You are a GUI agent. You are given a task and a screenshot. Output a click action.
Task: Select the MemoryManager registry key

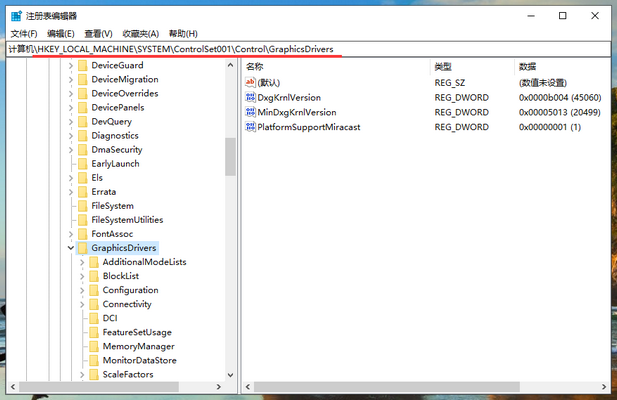point(138,346)
